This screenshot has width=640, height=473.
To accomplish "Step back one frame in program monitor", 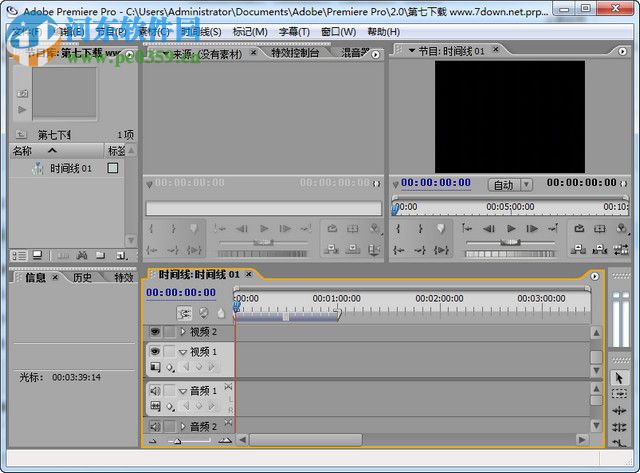I will tap(489, 229).
